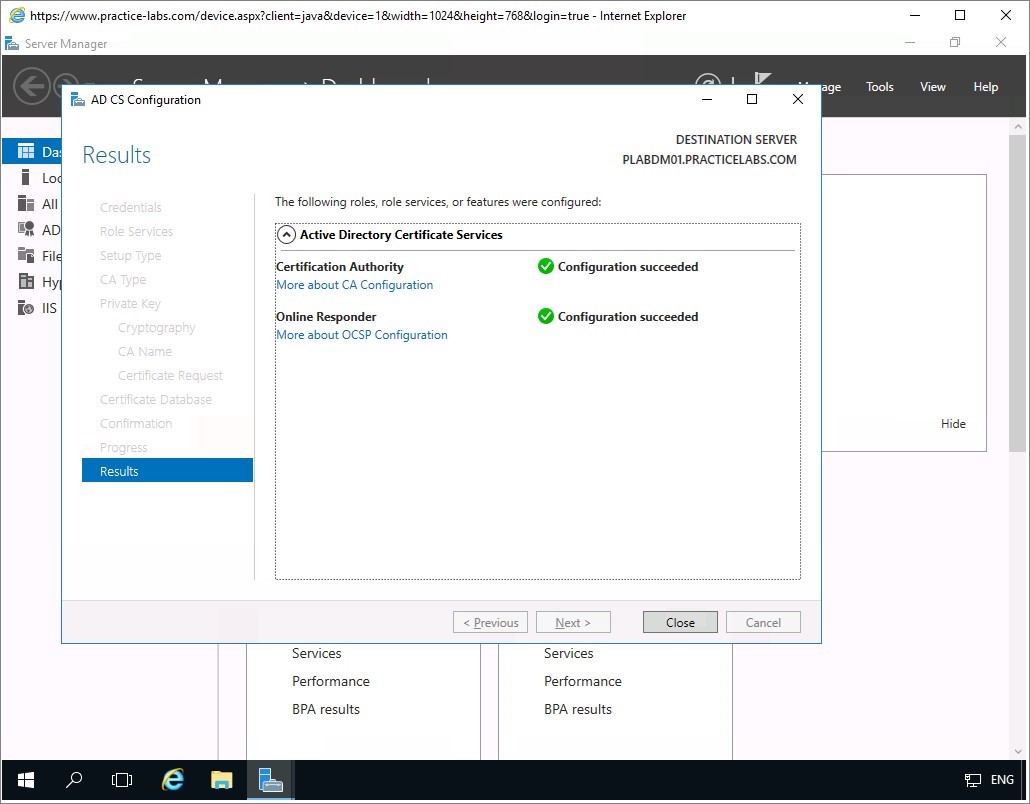Click the AD CS Configuration title bar icon

(x=78, y=100)
